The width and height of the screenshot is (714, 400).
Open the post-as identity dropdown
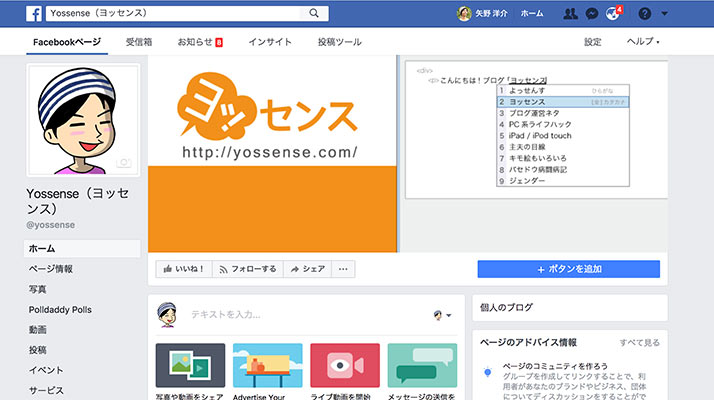(442, 315)
